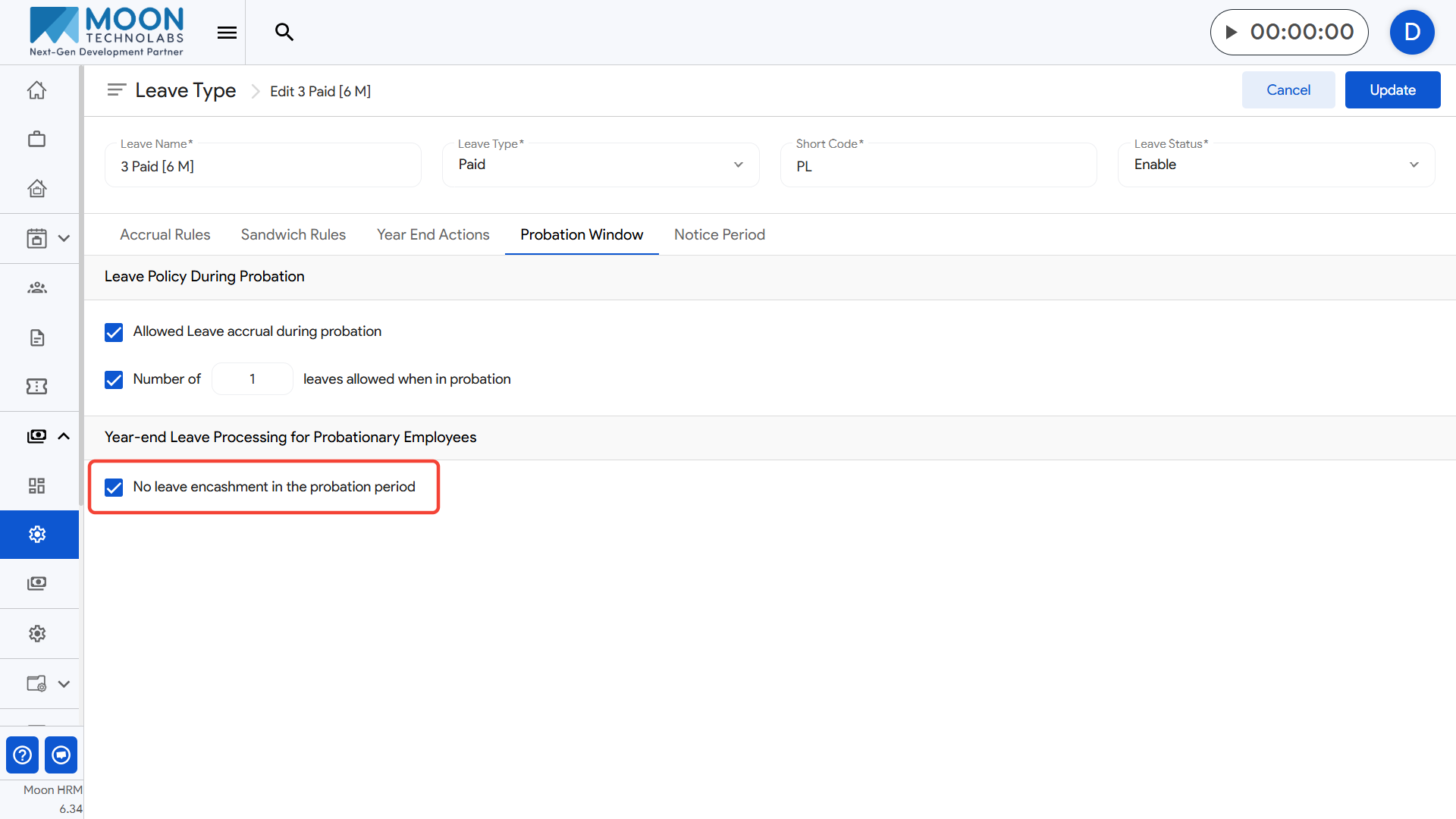
Task: Click the home icon in sidebar
Action: [x=36, y=90]
